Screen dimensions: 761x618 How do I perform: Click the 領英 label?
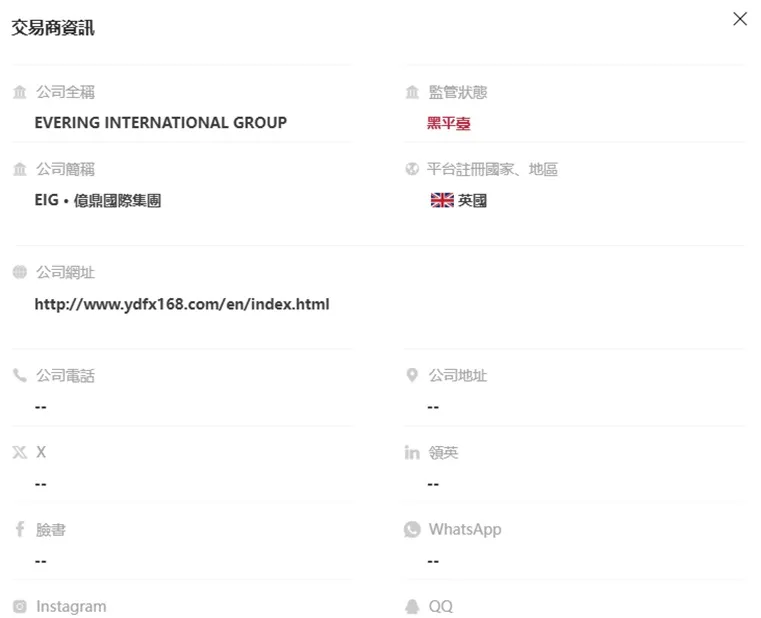[x=443, y=452]
